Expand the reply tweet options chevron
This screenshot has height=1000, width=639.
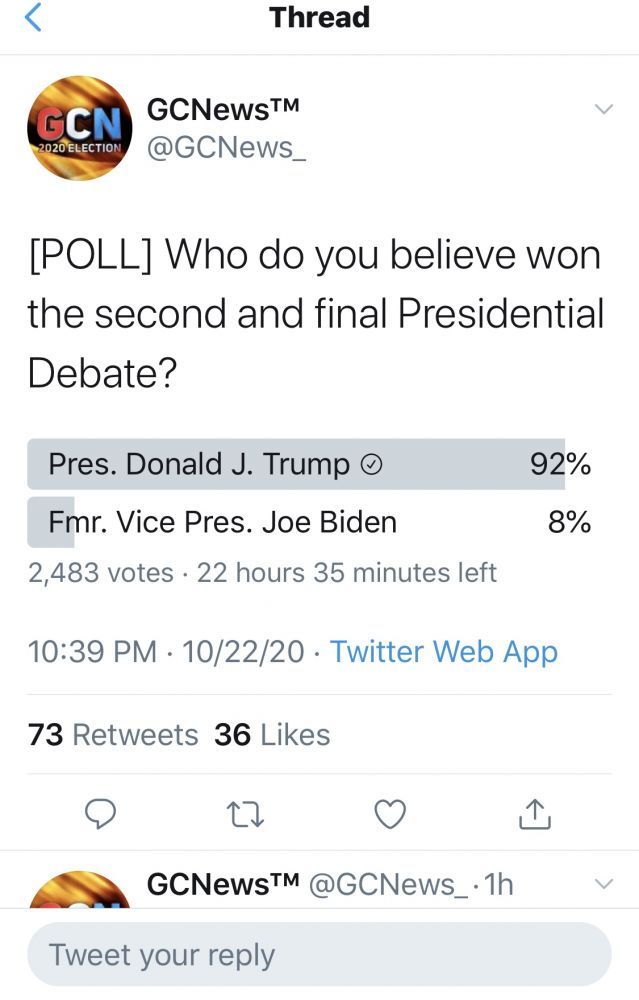[x=603, y=884]
